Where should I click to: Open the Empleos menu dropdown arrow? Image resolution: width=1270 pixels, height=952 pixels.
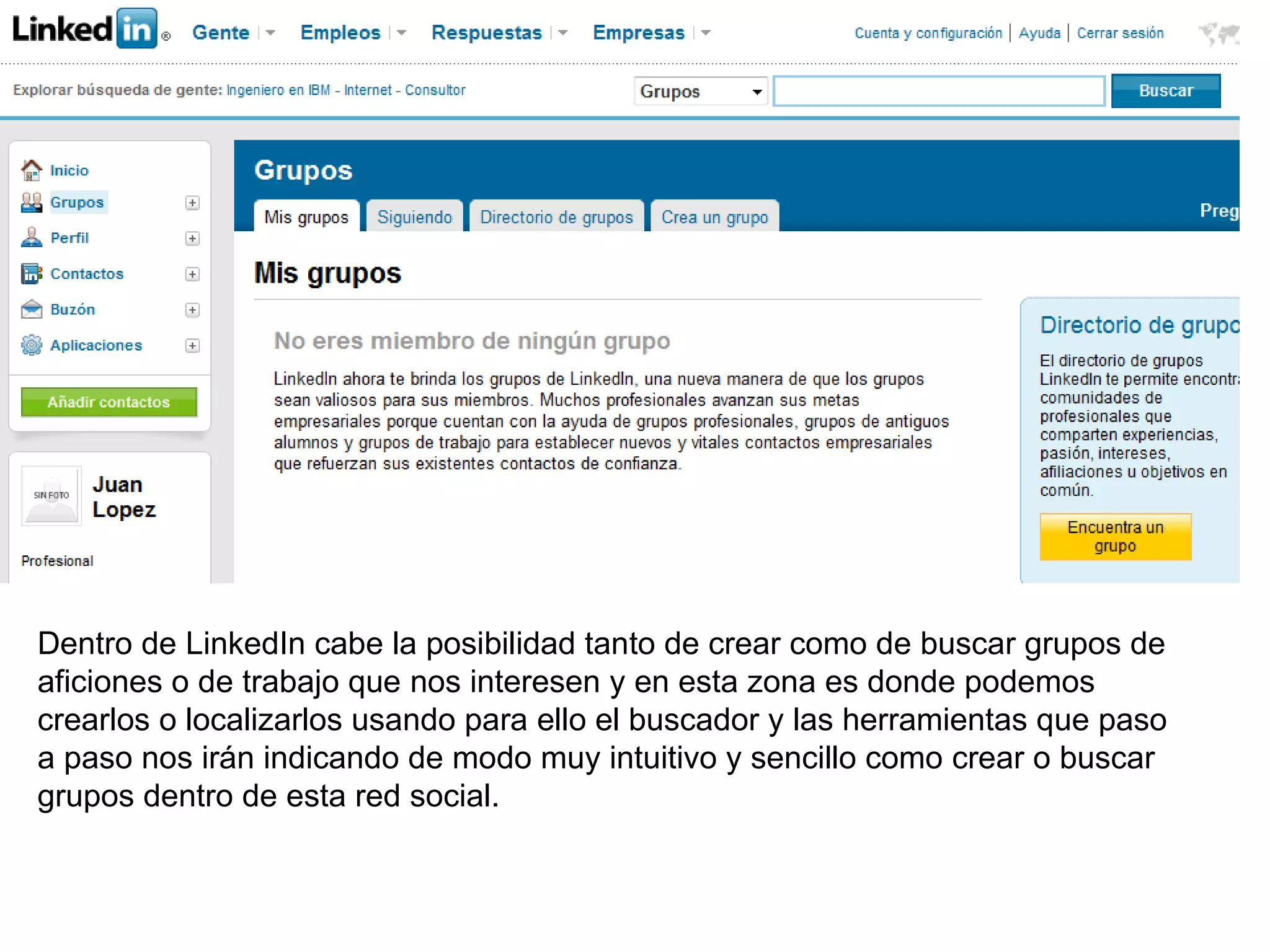click(401, 33)
